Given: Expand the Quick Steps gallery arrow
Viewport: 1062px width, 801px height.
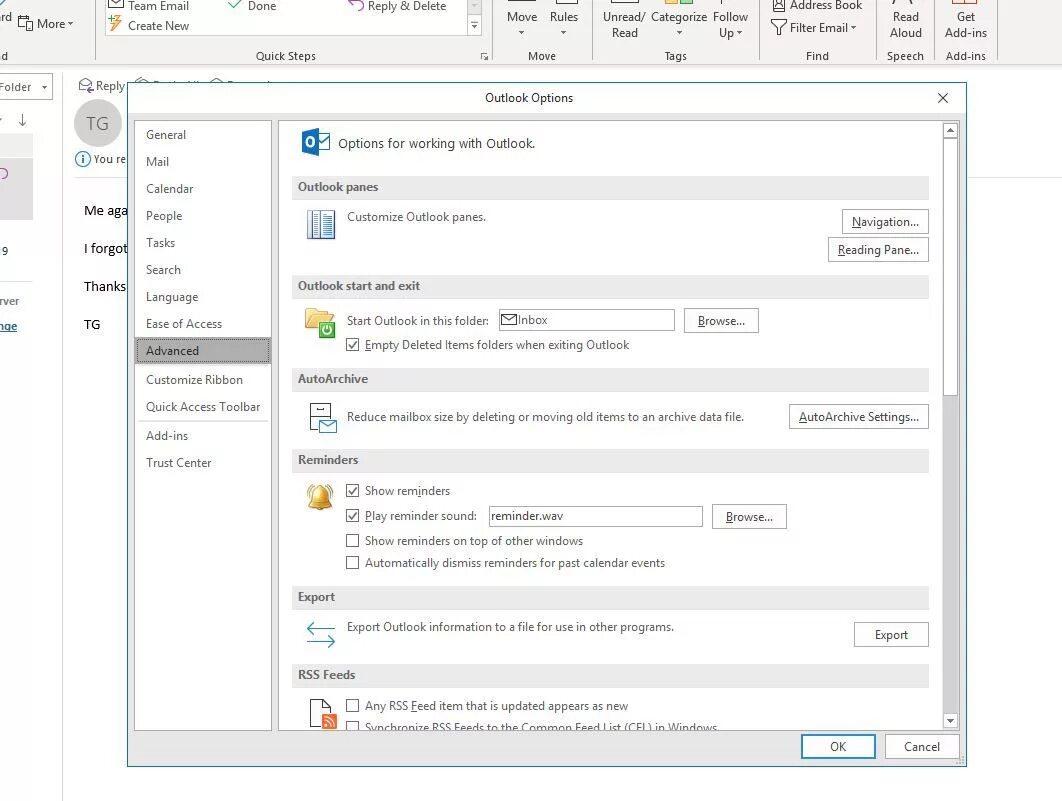Looking at the screenshot, I should coord(474,26).
